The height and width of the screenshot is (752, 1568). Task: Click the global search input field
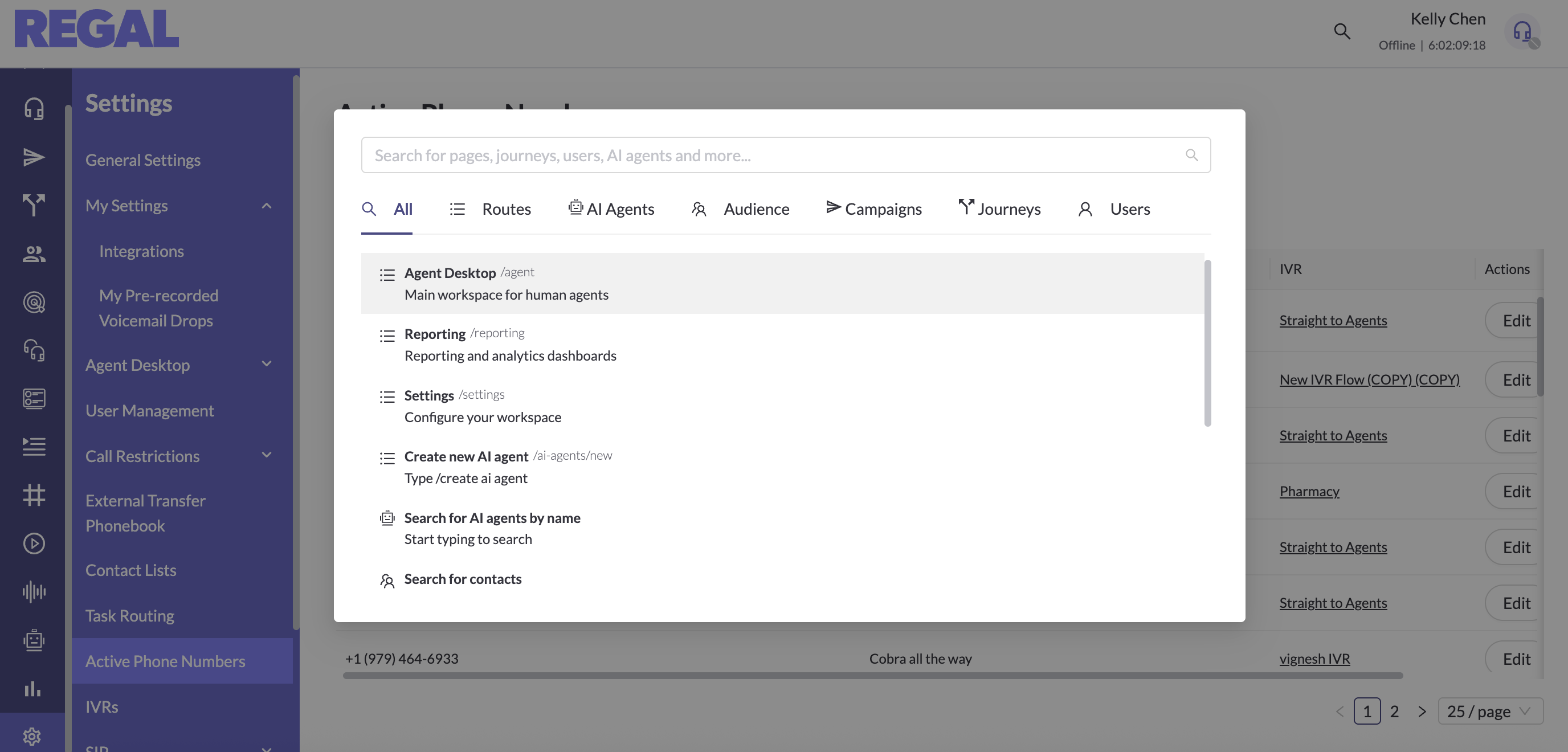coord(773,155)
